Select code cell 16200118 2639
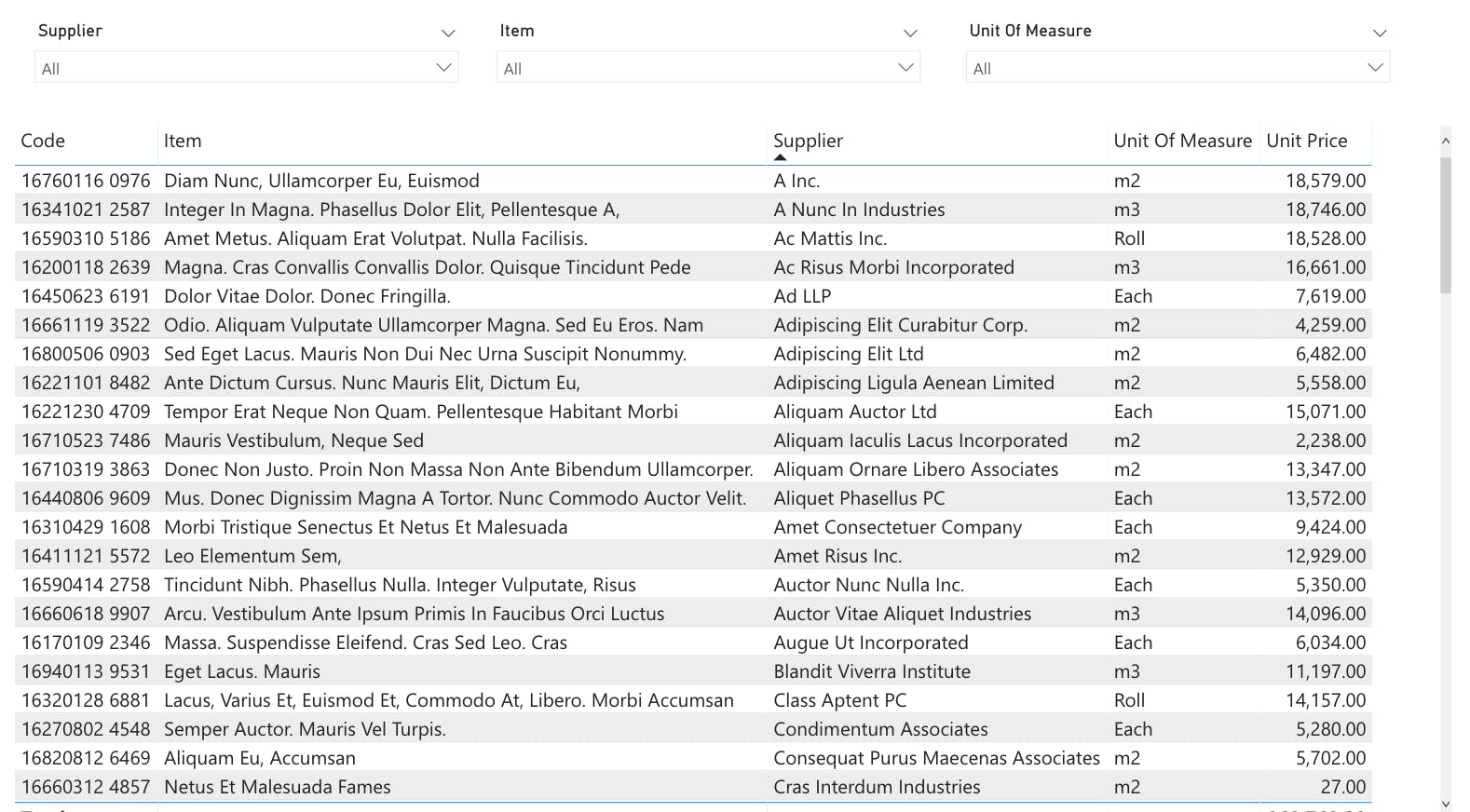 [86, 267]
